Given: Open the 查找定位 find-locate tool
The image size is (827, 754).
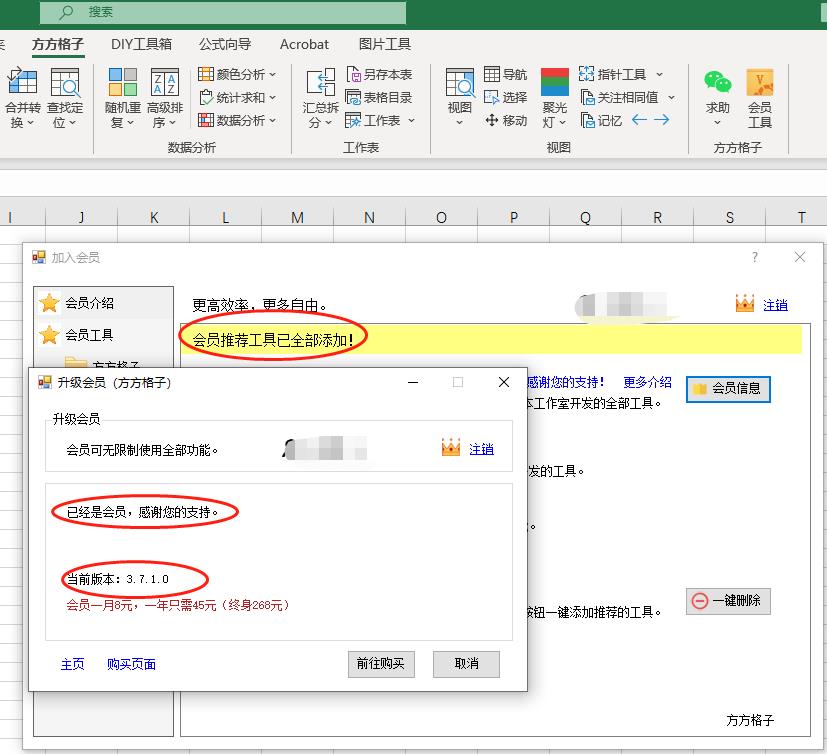Looking at the screenshot, I should [x=65, y=98].
